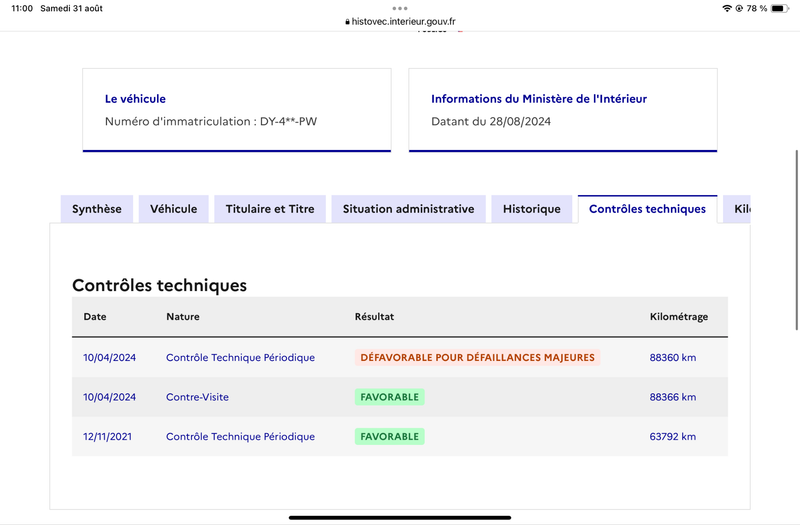
Task: Click the page's vertical scrollbar
Action: point(797,240)
